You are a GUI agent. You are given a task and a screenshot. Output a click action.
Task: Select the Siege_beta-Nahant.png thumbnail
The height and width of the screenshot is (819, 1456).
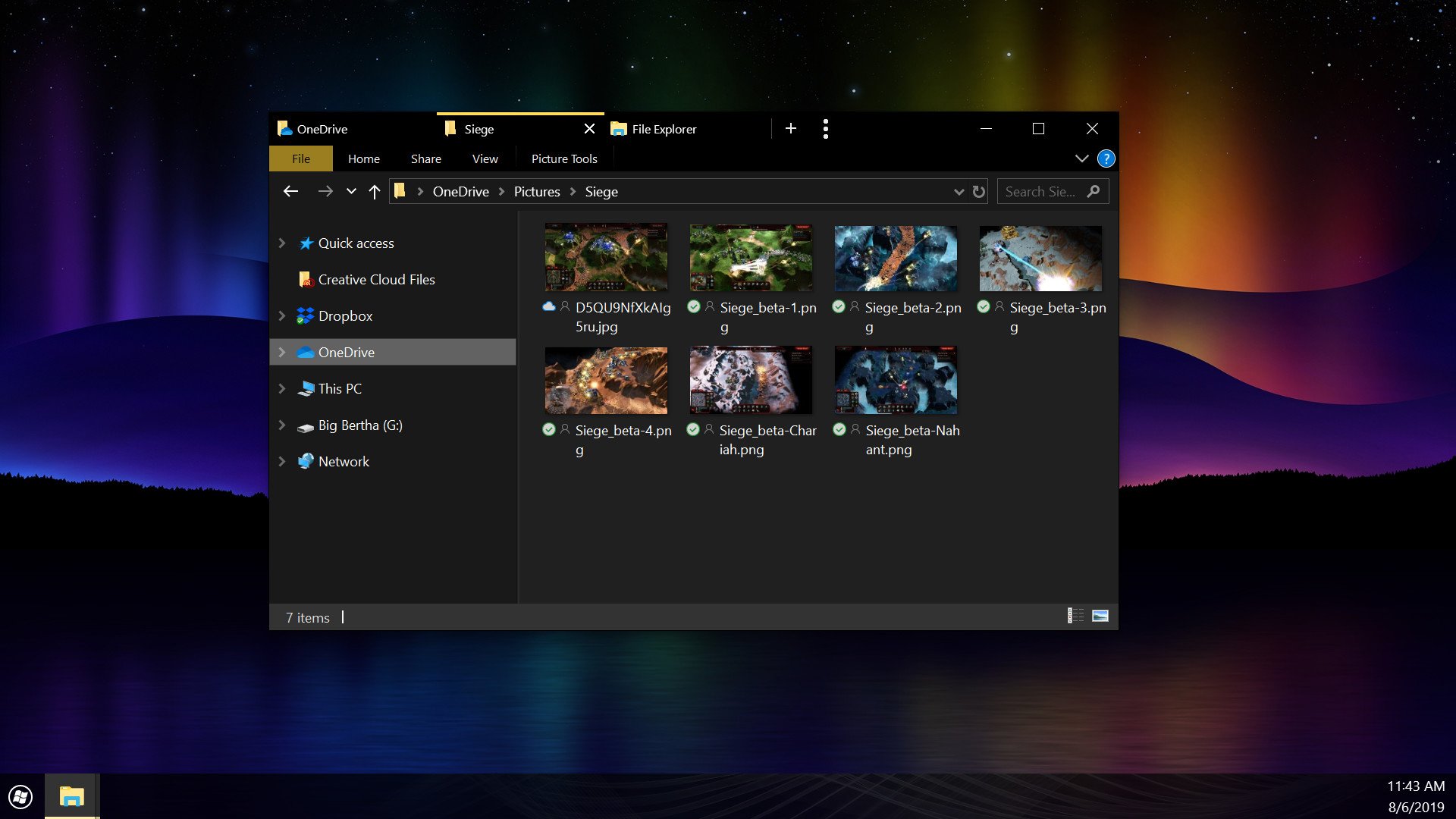coord(896,380)
